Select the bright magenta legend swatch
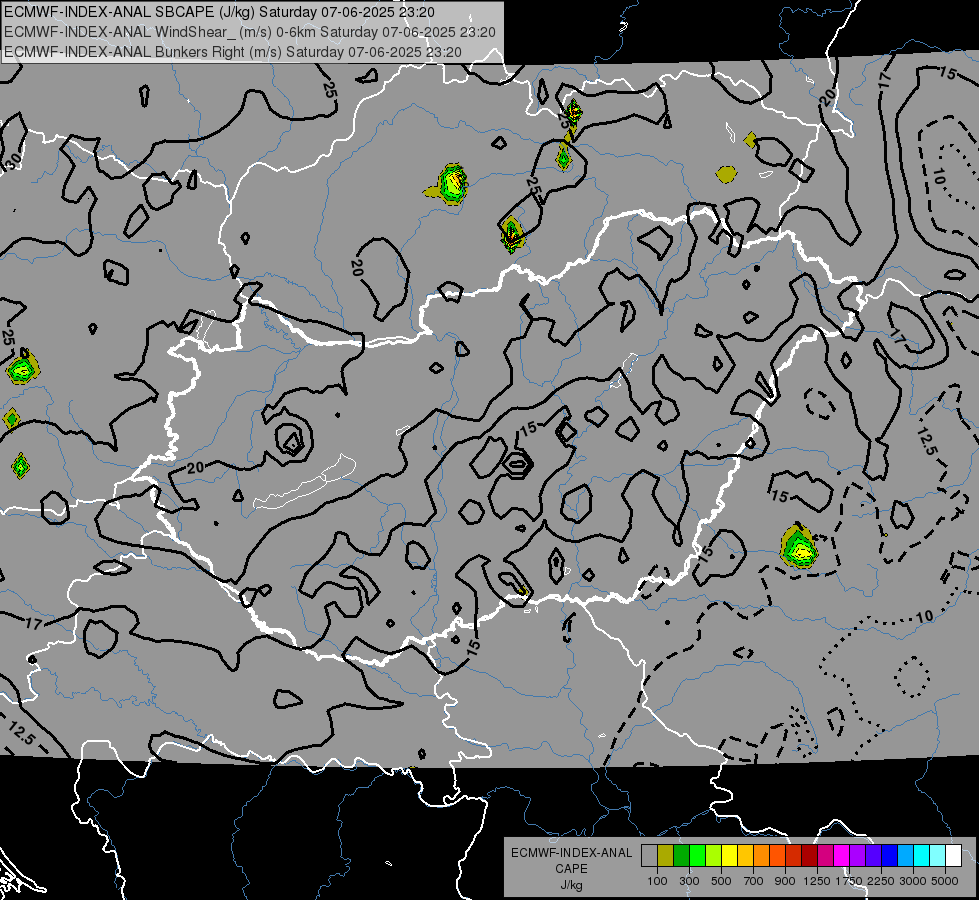Viewport: 979px width, 900px height. (x=842, y=855)
